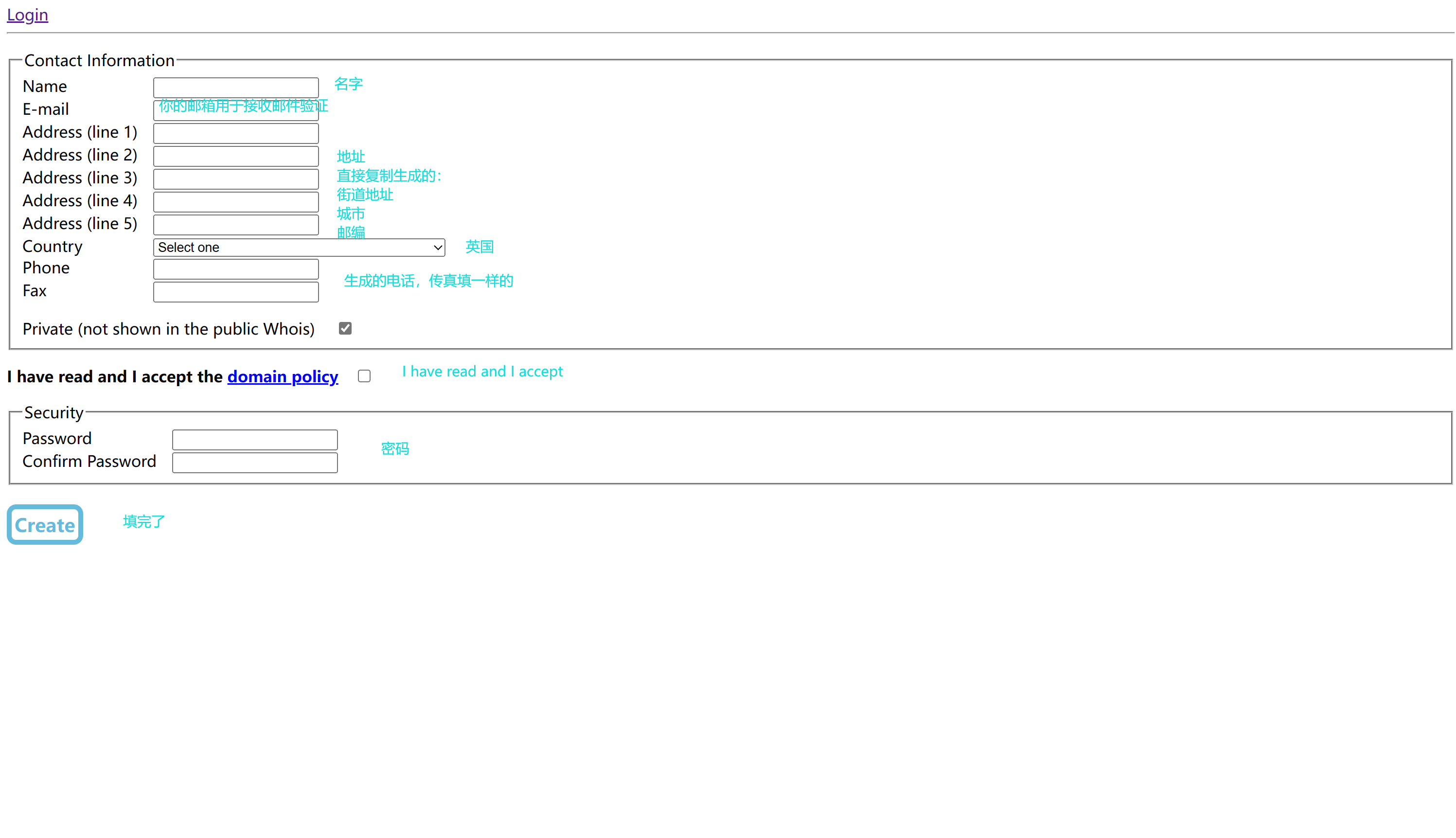Screen dimensions: 1456x838
Task: Focus the E-mail input box
Action: click(x=235, y=110)
